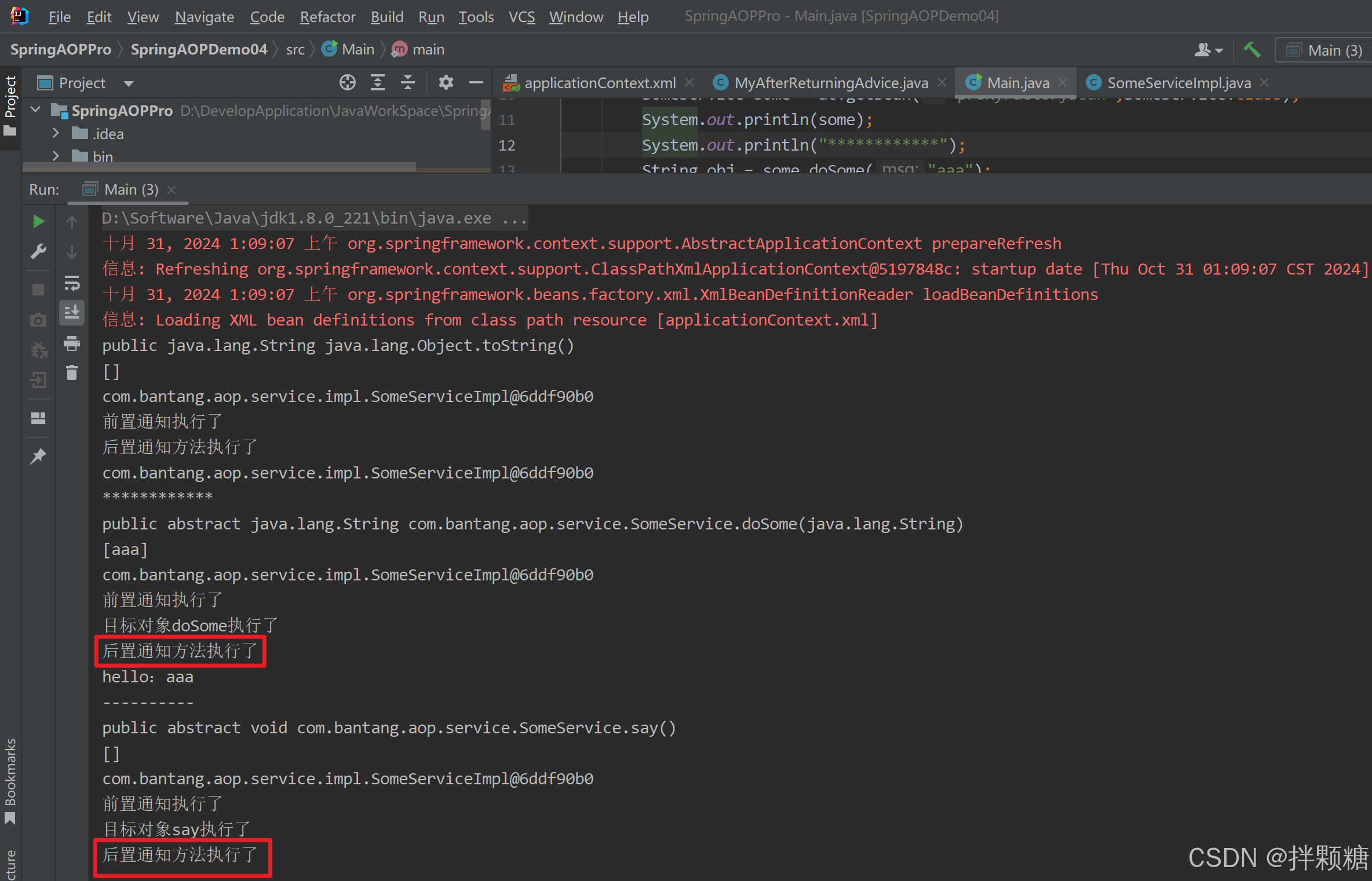Toggle soft-wrap in Run console
The width and height of the screenshot is (1372, 881).
pyautogui.click(x=72, y=283)
